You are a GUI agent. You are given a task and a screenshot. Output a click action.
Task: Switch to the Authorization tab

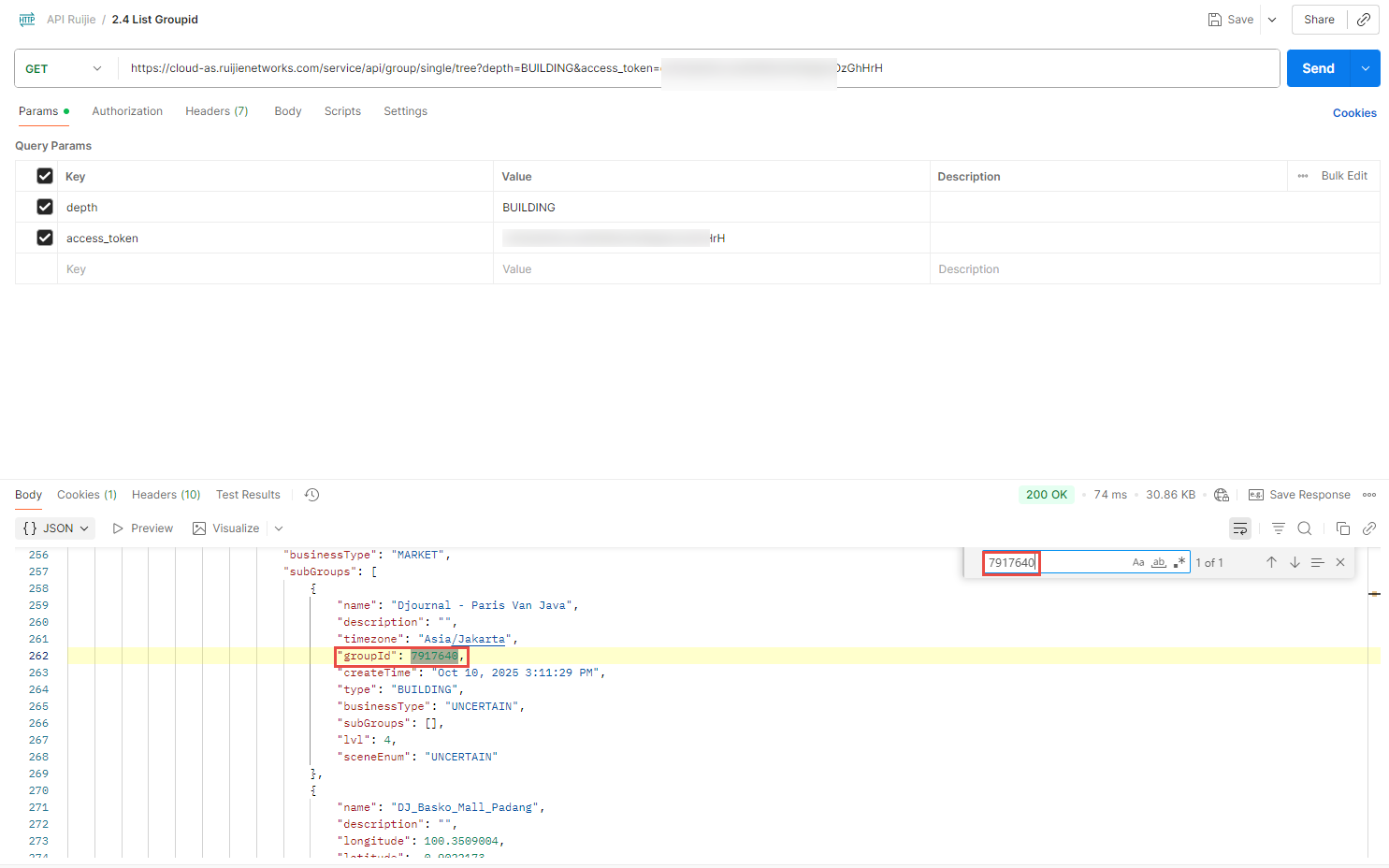point(127,111)
